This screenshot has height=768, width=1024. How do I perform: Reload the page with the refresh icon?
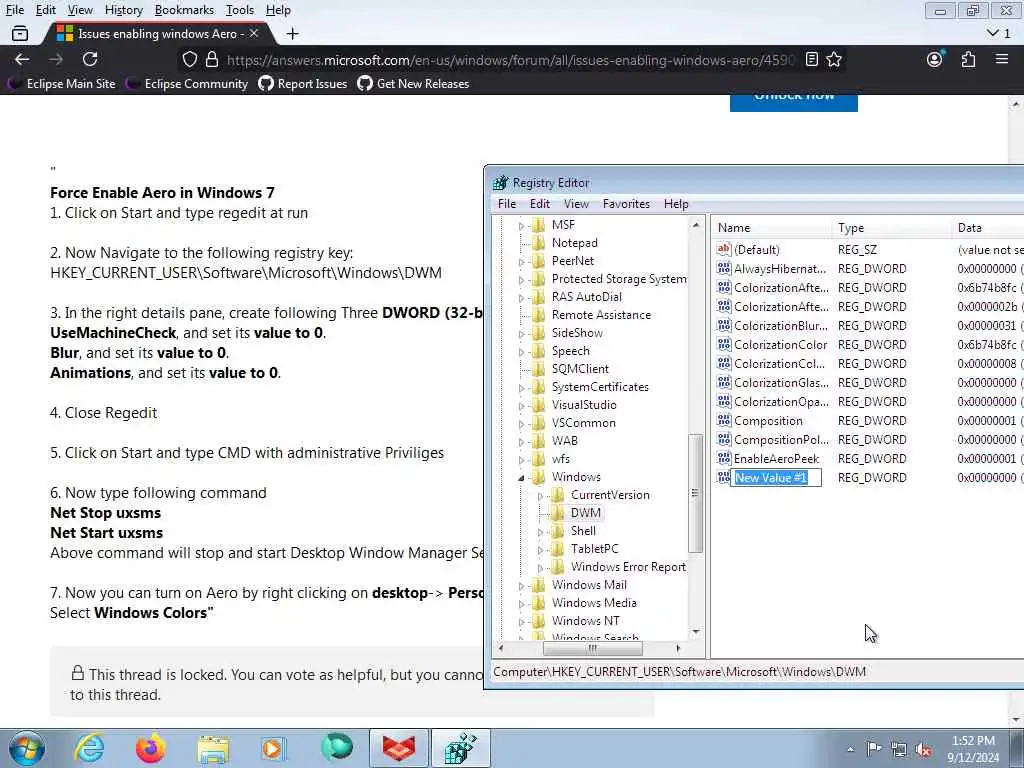[90, 59]
